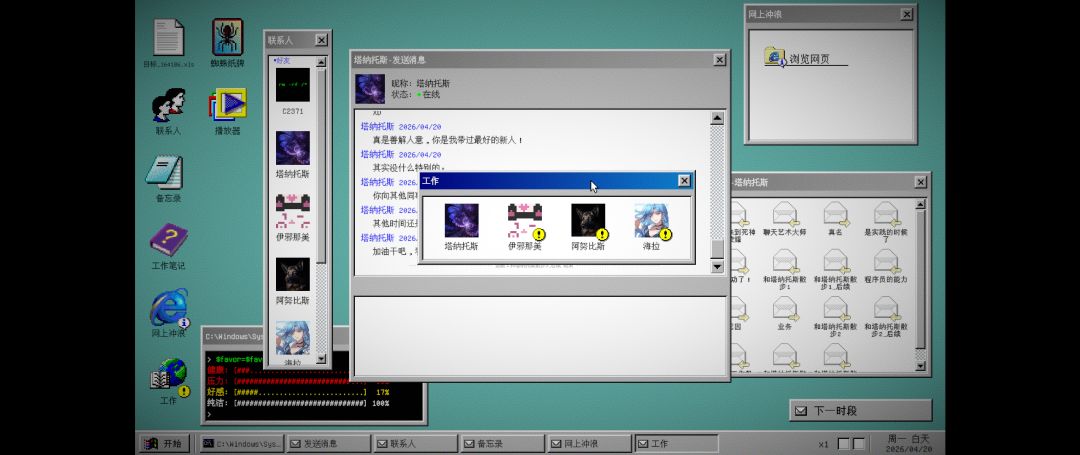The image size is (1080, 455).
Task: Click the 塔纳托斯 avatar in the chat header
Action: click(x=370, y=89)
